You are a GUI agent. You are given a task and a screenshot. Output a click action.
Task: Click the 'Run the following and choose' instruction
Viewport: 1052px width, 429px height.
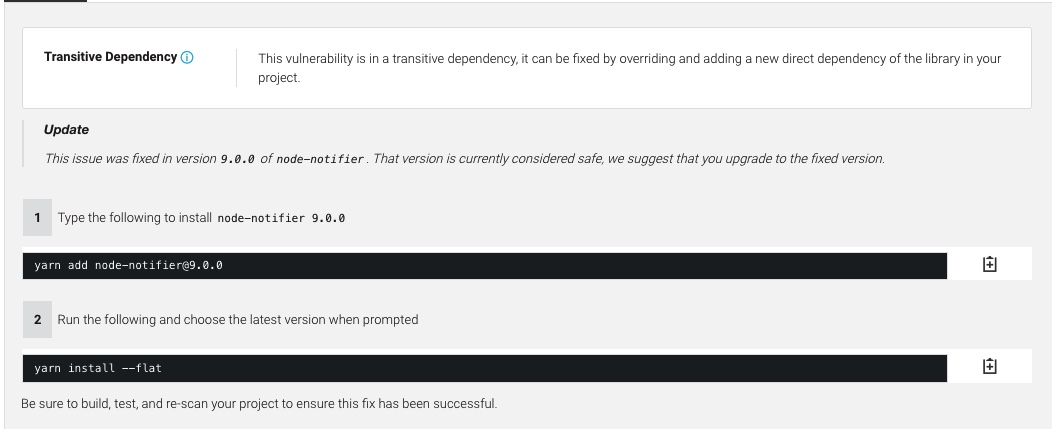click(238, 320)
